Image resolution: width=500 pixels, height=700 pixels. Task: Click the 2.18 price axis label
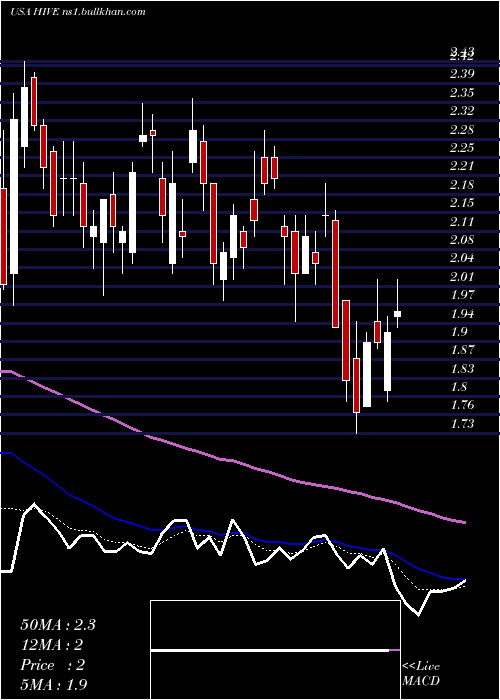(462, 184)
